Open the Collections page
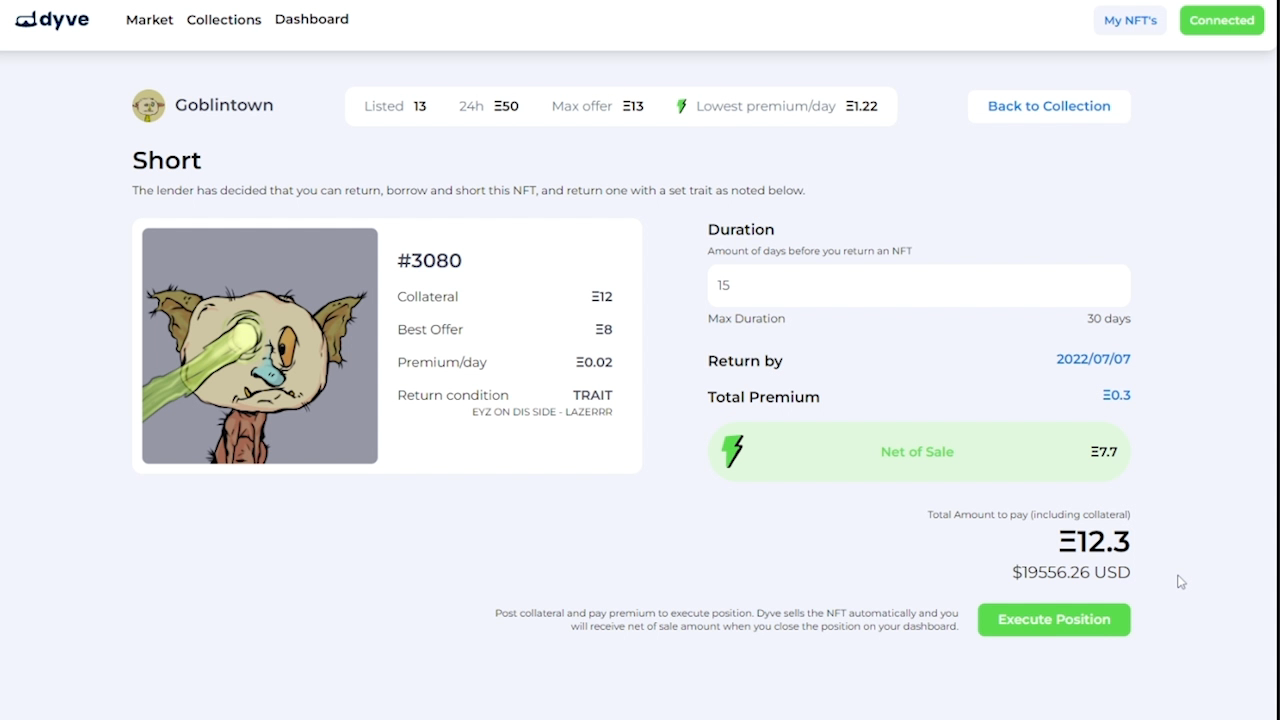The width and height of the screenshot is (1280, 720). click(x=224, y=20)
